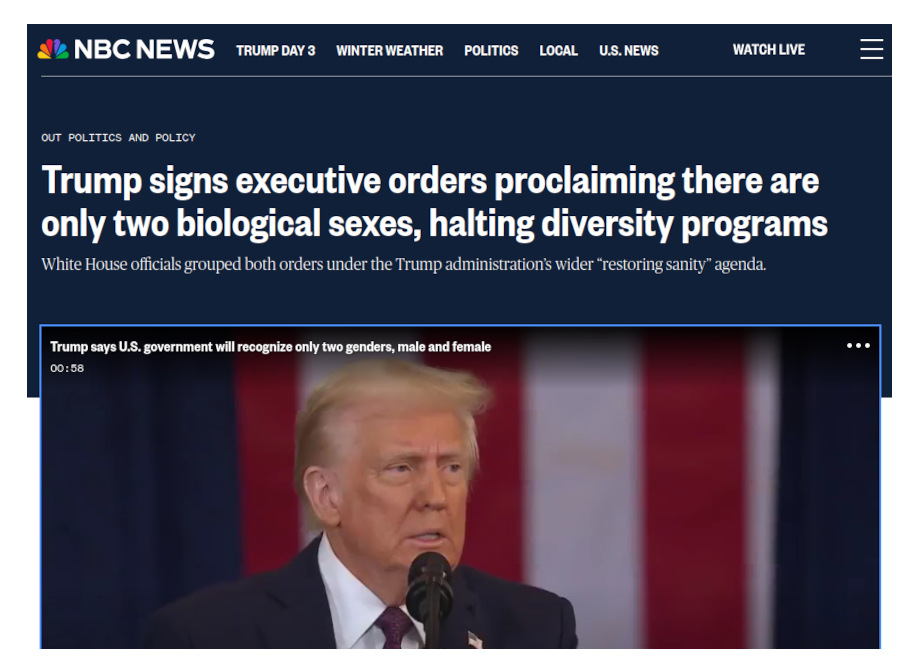
Task: Click the 00:58 video duration label
Action: pos(67,368)
